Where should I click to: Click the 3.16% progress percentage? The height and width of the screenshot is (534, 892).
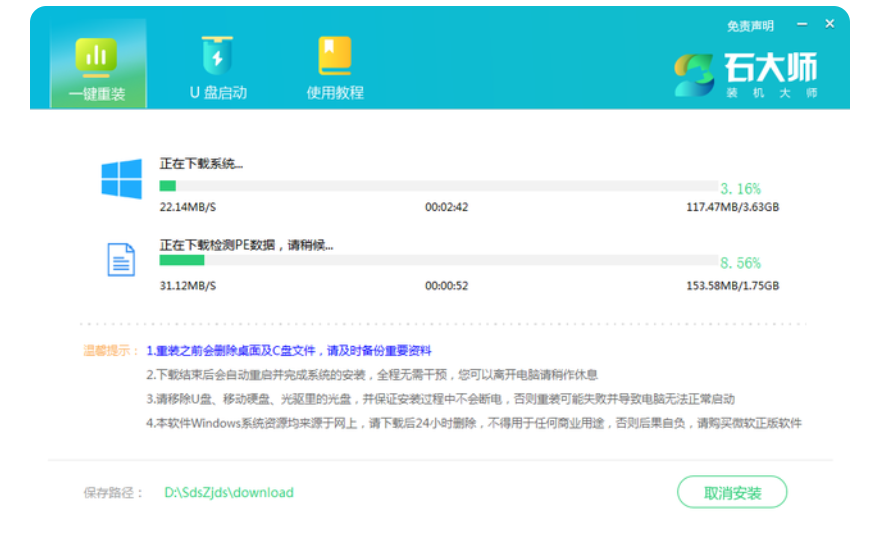click(x=740, y=188)
